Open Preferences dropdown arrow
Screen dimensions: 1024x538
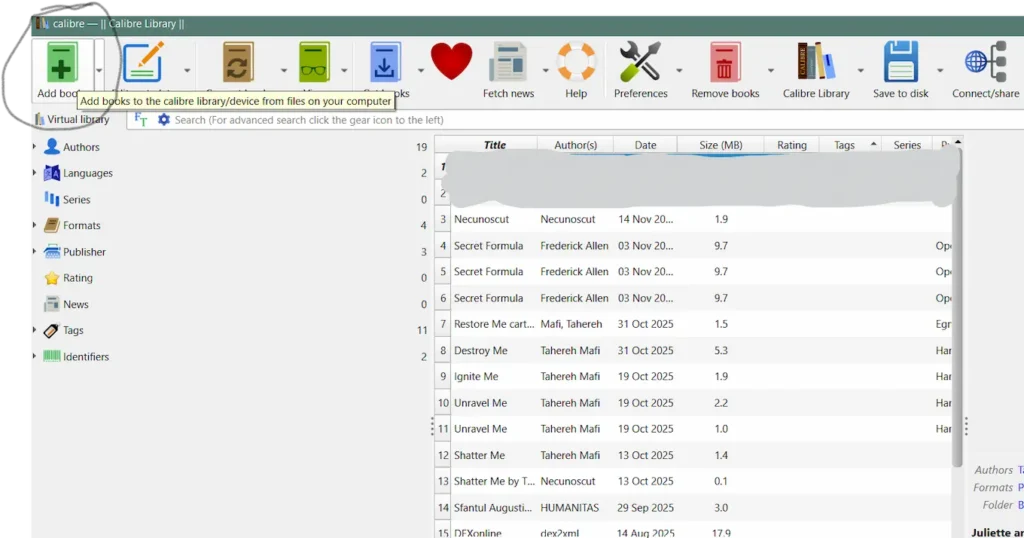pos(679,70)
